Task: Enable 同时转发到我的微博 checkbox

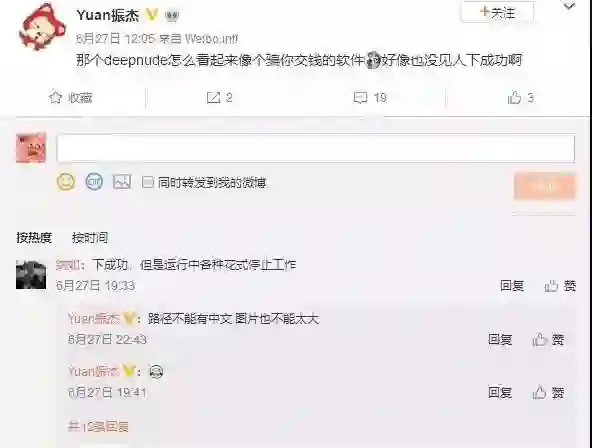Action: (x=147, y=183)
